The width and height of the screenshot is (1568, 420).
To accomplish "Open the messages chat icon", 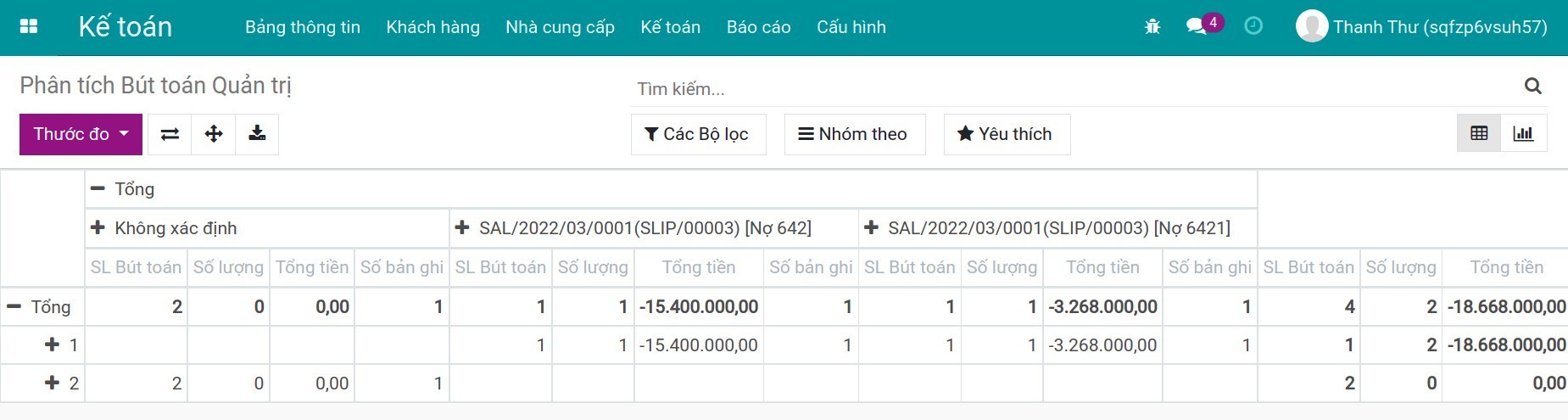I will point(1197,26).
